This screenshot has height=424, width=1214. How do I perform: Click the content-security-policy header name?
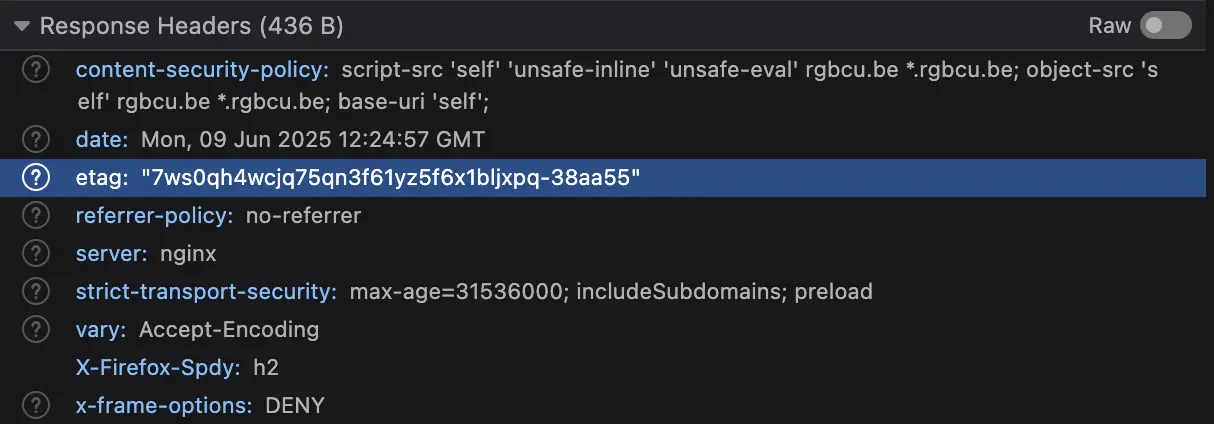203,72
